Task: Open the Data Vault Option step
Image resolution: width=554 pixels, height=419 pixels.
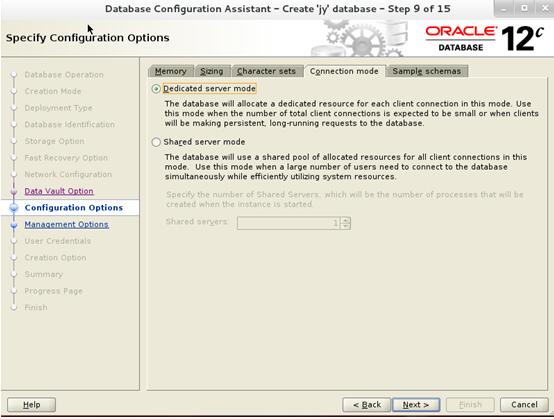Action: [x=59, y=191]
